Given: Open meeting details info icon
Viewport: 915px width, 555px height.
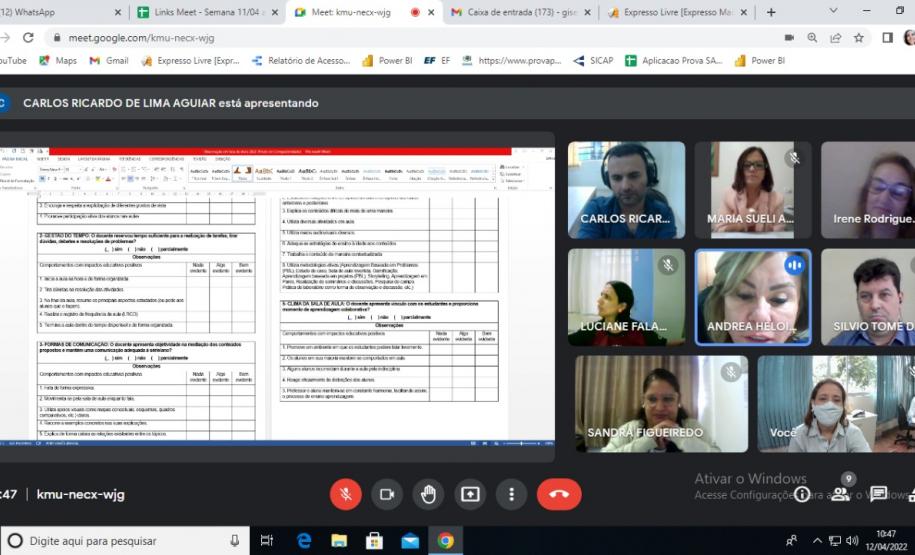Looking at the screenshot, I should pos(802,494).
